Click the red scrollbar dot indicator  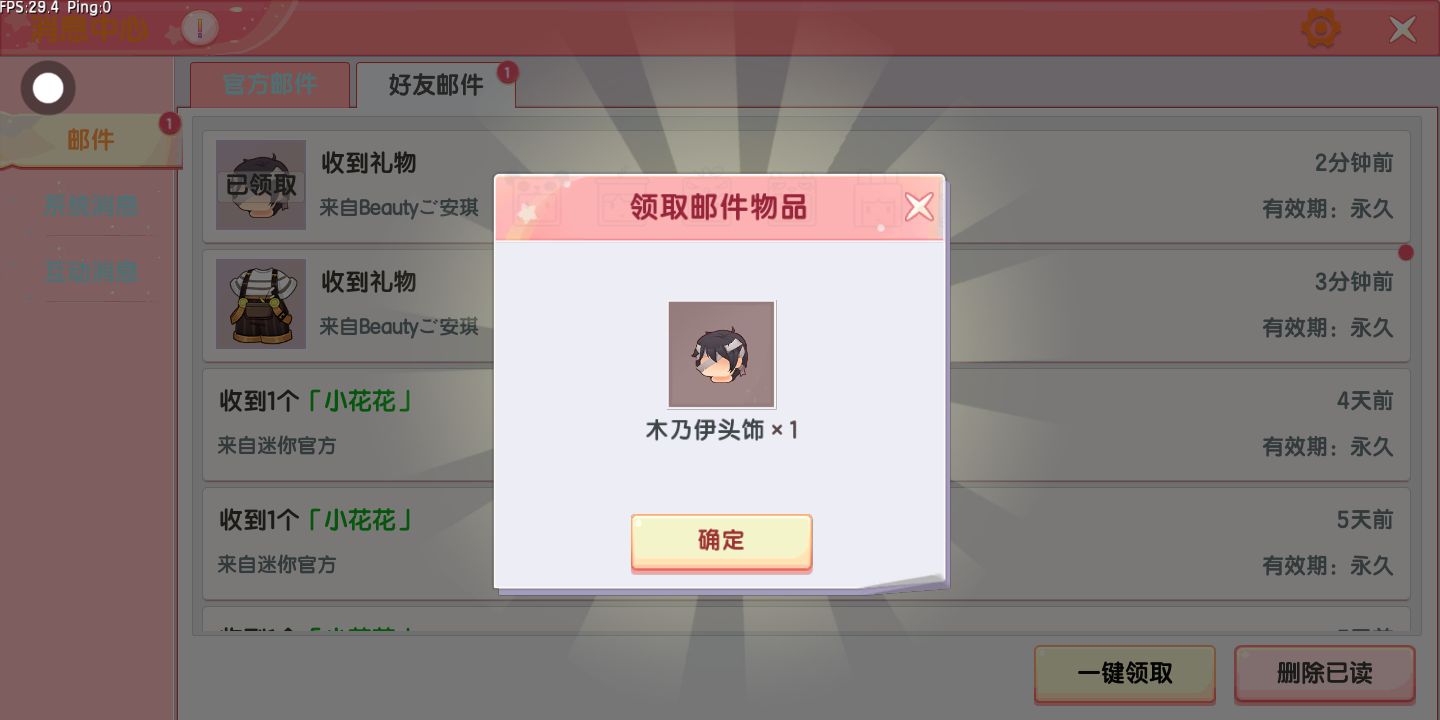point(1406,252)
